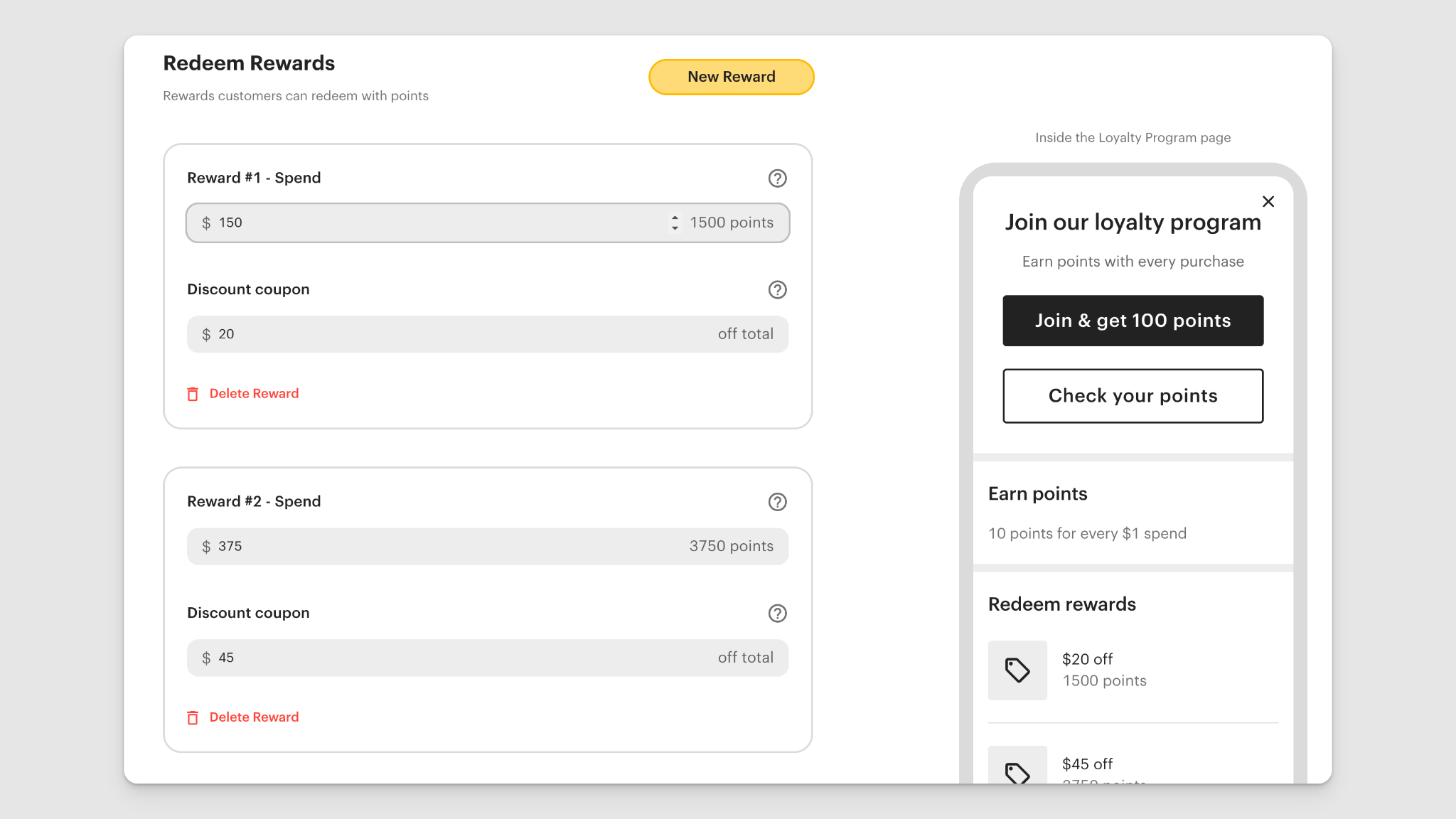This screenshot has width=1456, height=819.
Task: Click the New Reward button
Action: coord(731,76)
